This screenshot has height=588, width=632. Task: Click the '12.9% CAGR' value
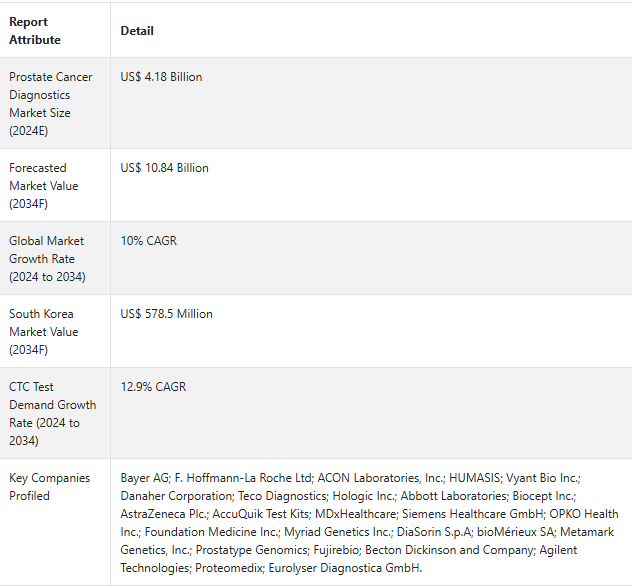[153, 387]
